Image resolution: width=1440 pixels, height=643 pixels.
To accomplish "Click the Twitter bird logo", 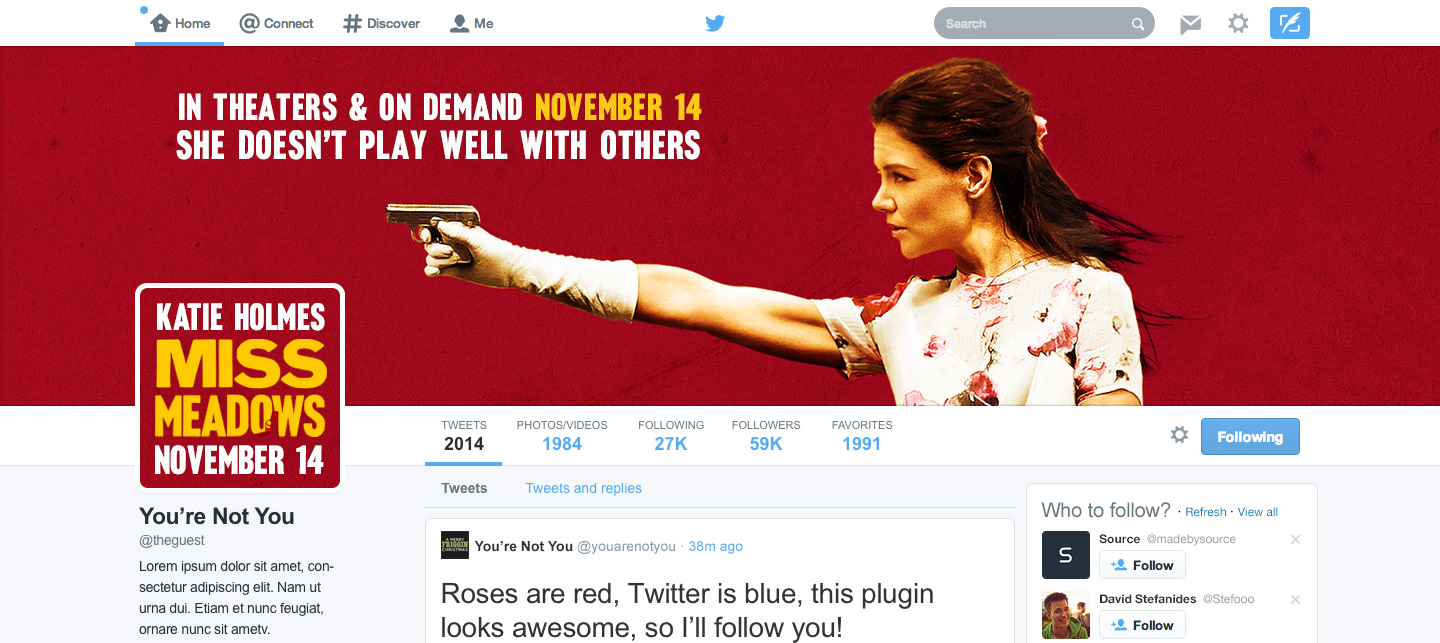I will pos(714,23).
